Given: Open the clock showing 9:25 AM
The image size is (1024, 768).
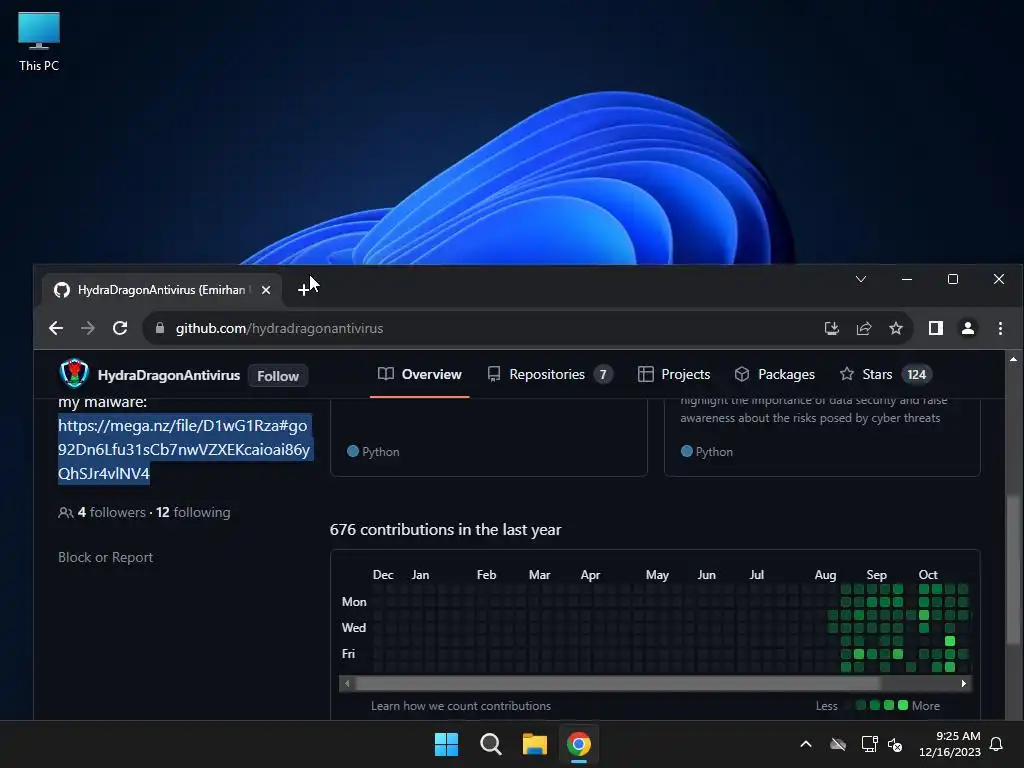Looking at the screenshot, I should pyautogui.click(x=950, y=744).
